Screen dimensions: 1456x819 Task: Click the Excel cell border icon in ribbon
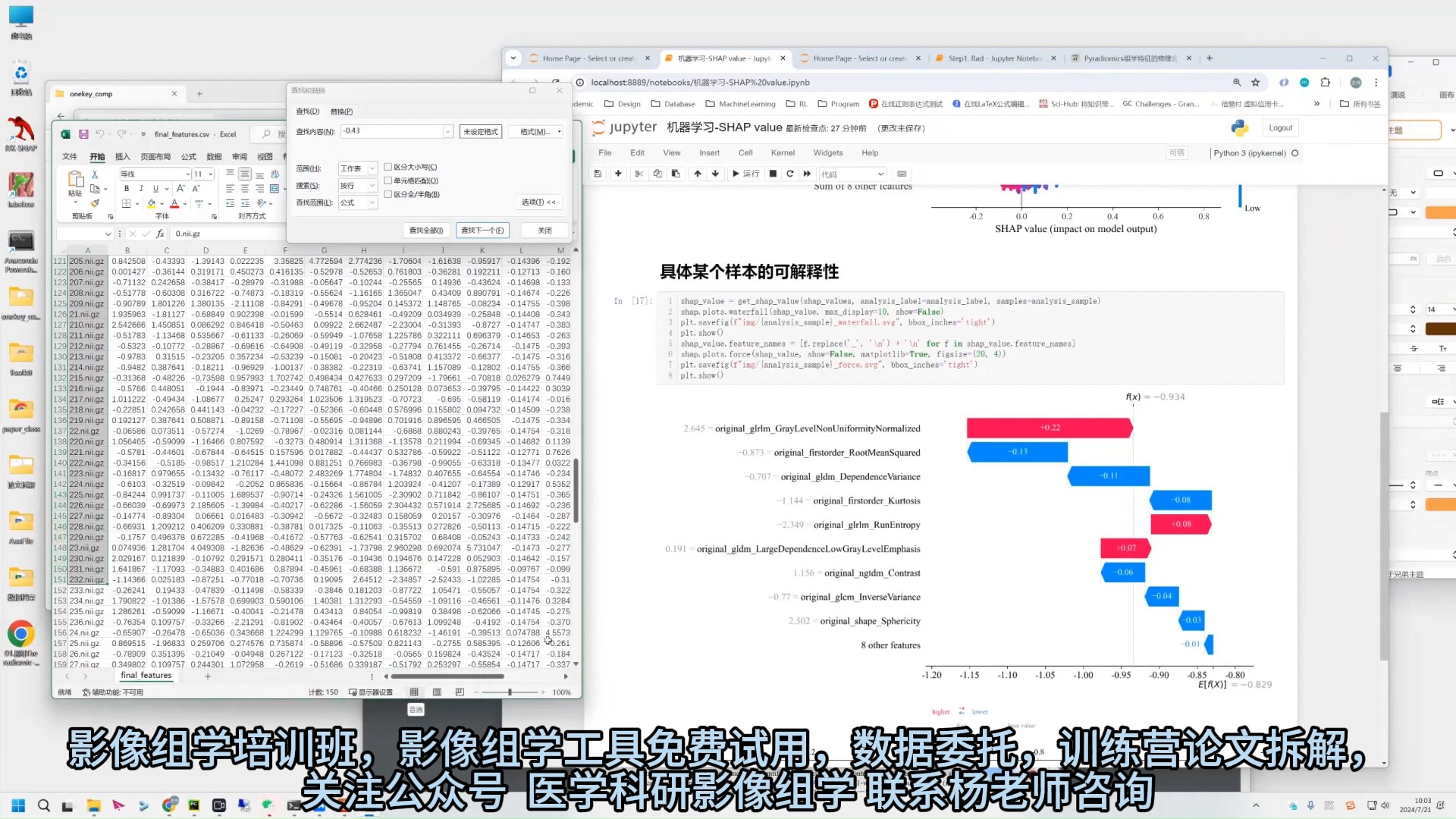click(128, 204)
